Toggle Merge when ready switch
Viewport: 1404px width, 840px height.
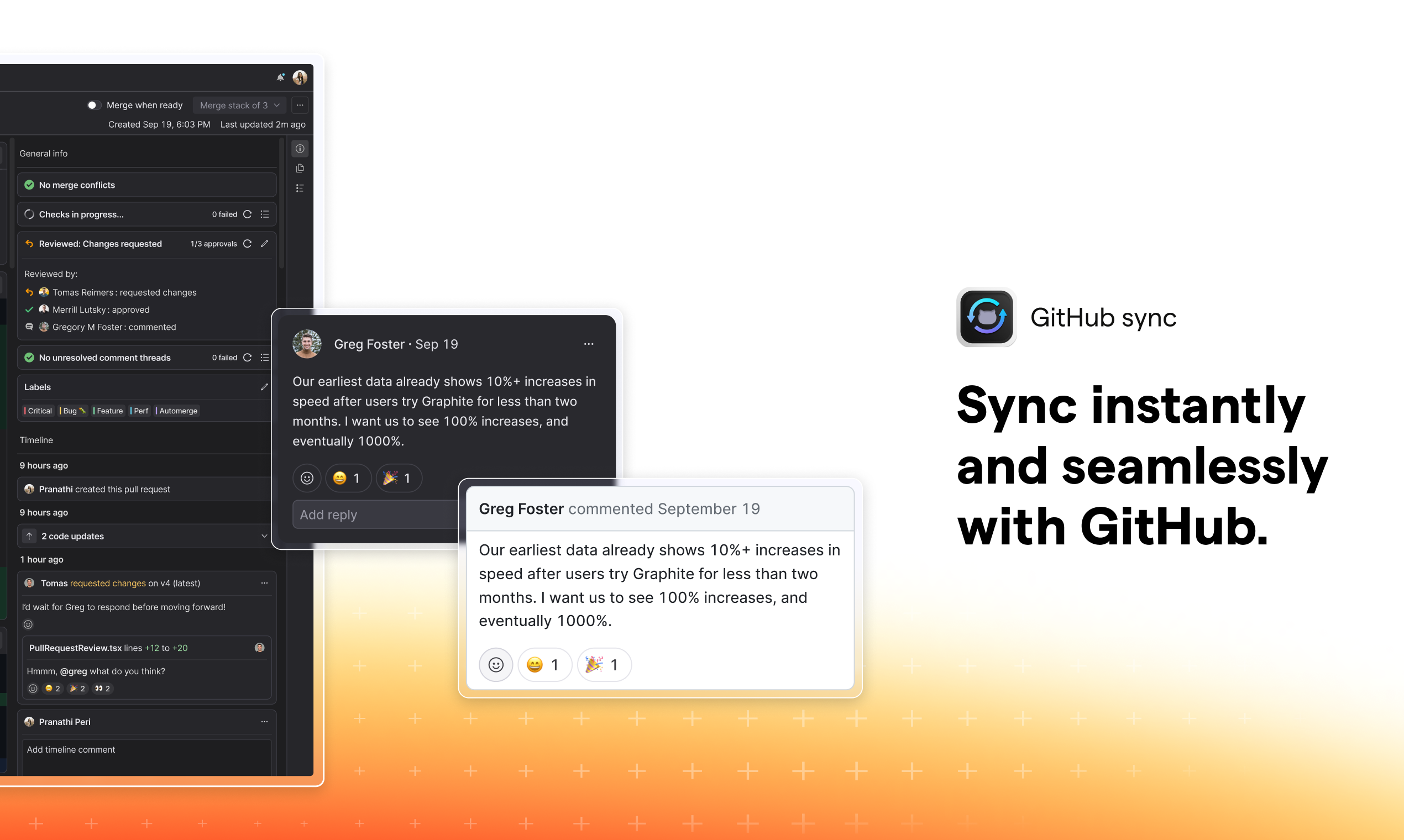(94, 104)
